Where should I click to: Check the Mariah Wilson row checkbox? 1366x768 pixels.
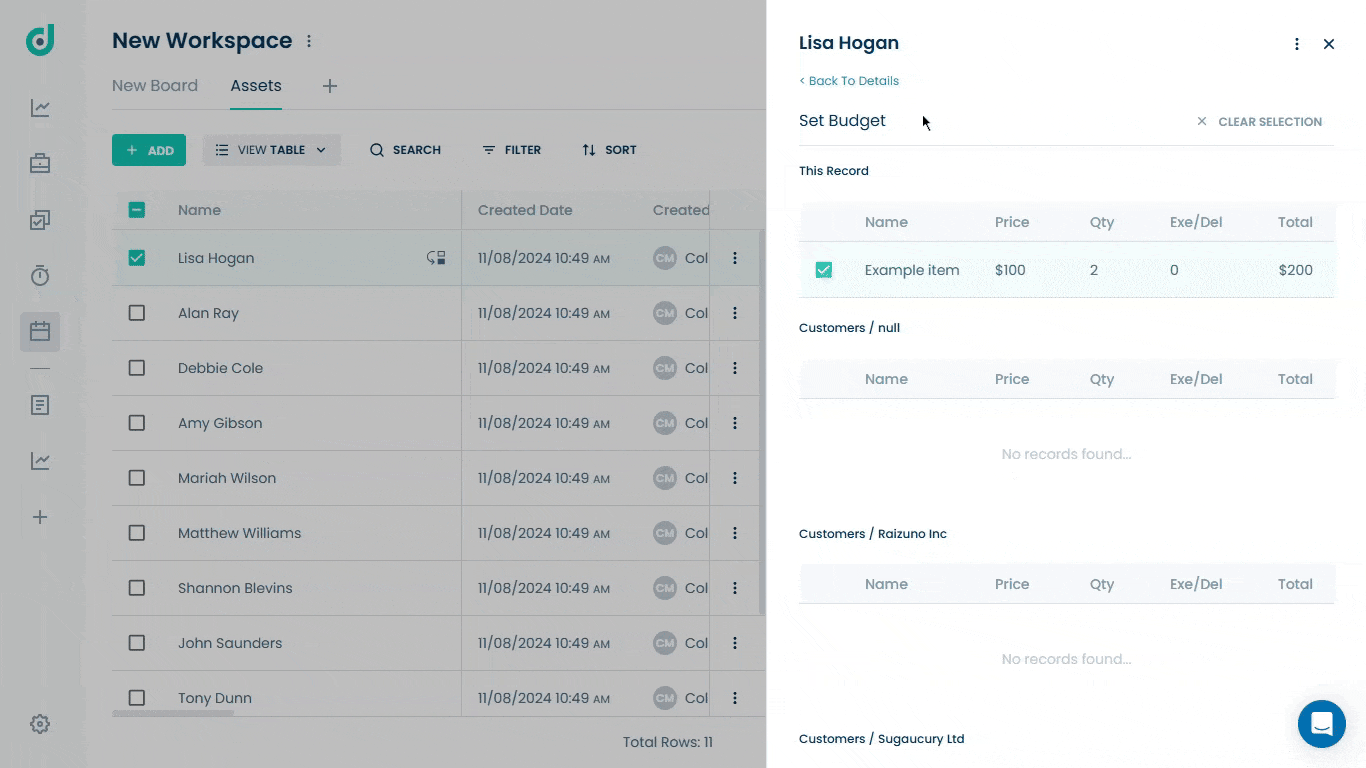point(137,478)
